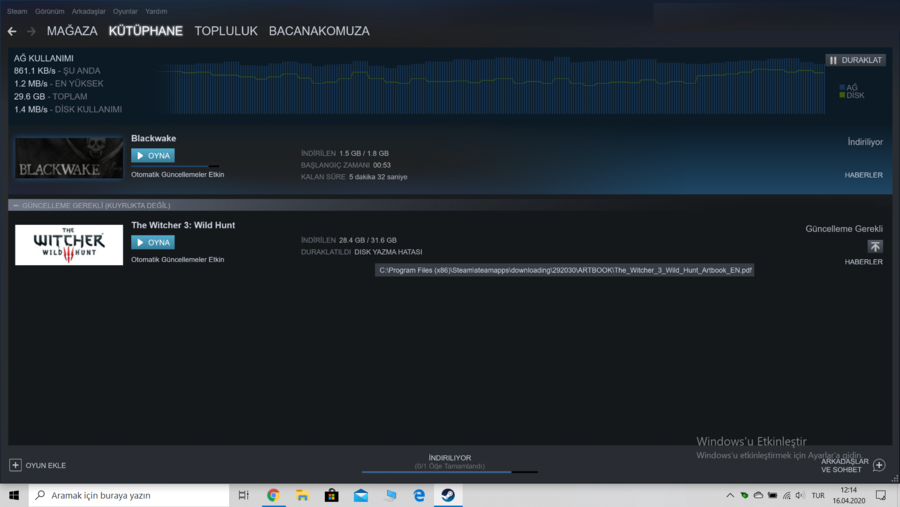Open HABERLER for The Witcher 3
The height and width of the screenshot is (507, 900).
863,262
